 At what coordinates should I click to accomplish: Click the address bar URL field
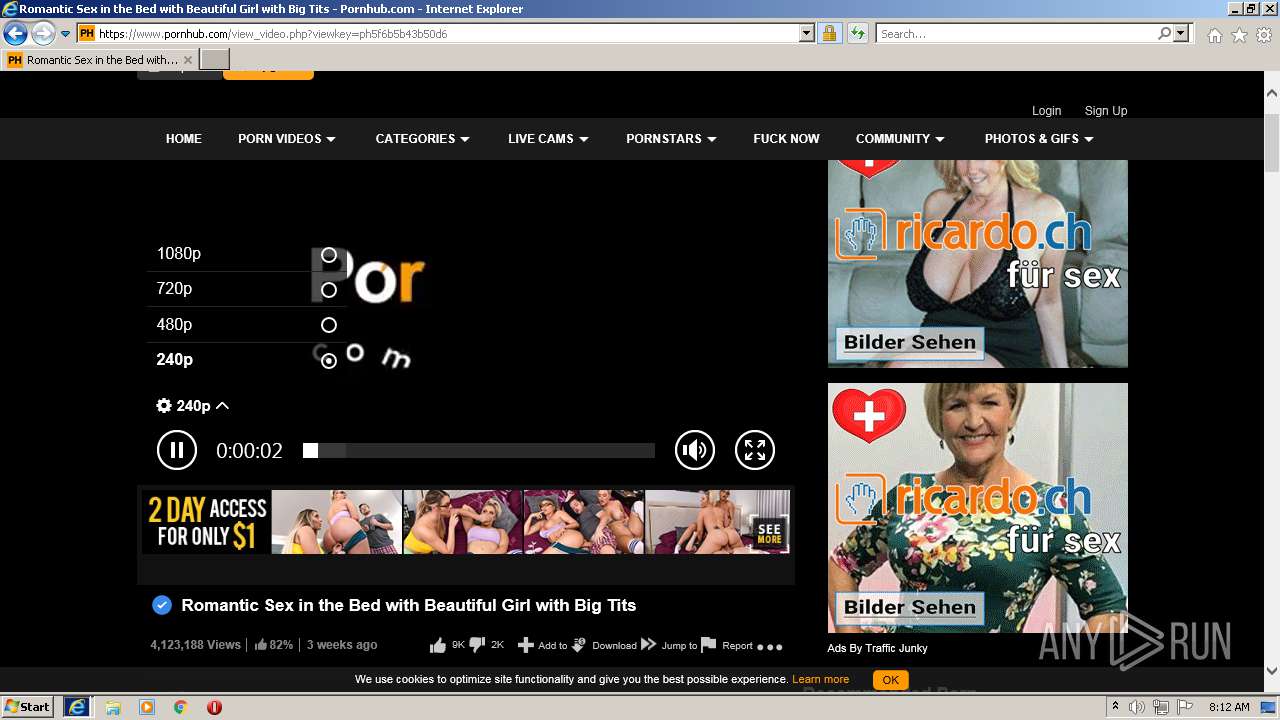448,34
